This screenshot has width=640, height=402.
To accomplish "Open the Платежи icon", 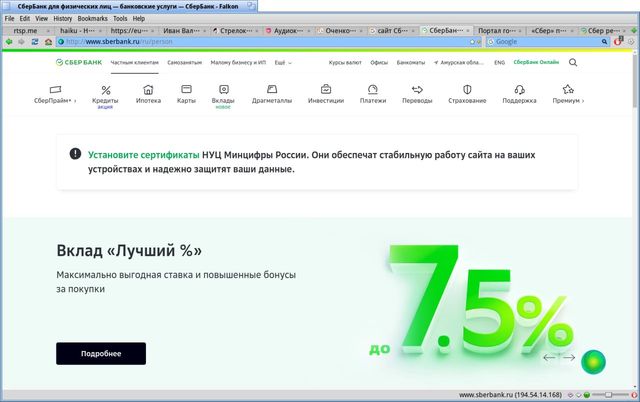I will tap(373, 89).
